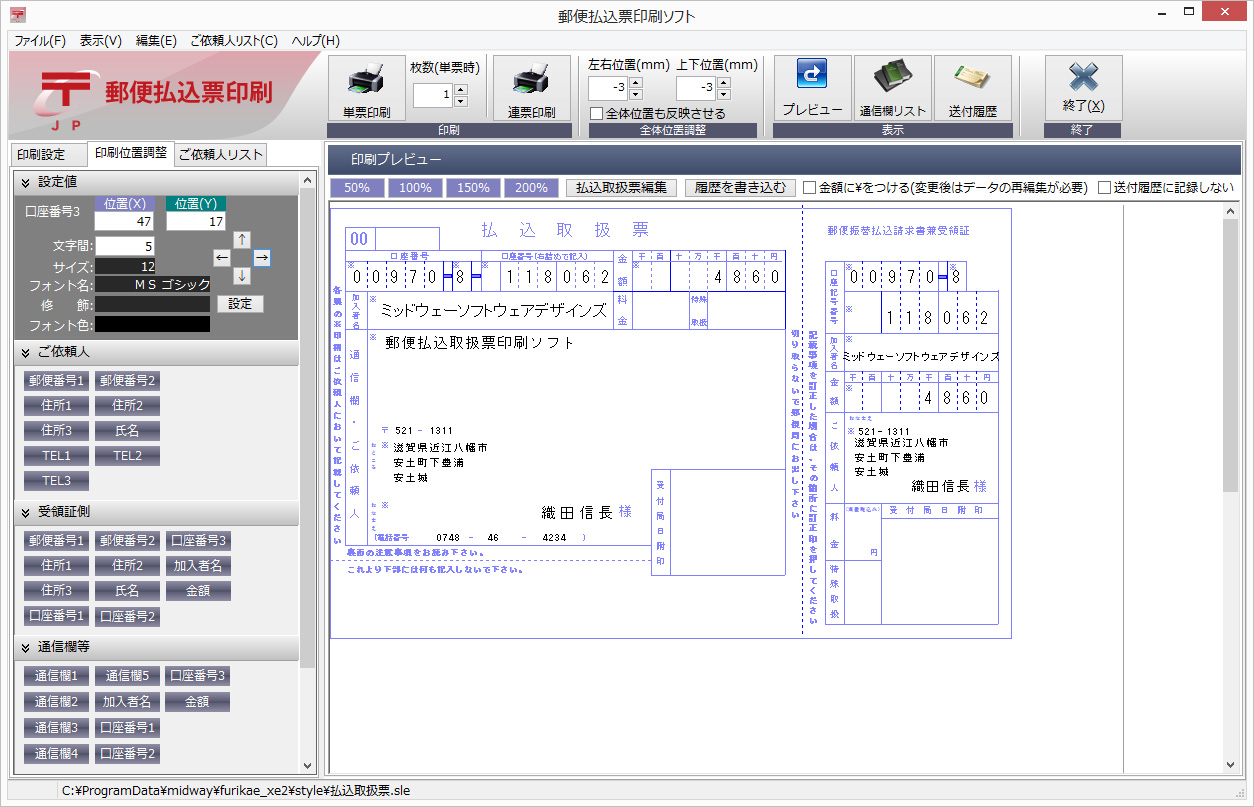
Task: Select the 通信欄5 item
Action: (x=127, y=676)
